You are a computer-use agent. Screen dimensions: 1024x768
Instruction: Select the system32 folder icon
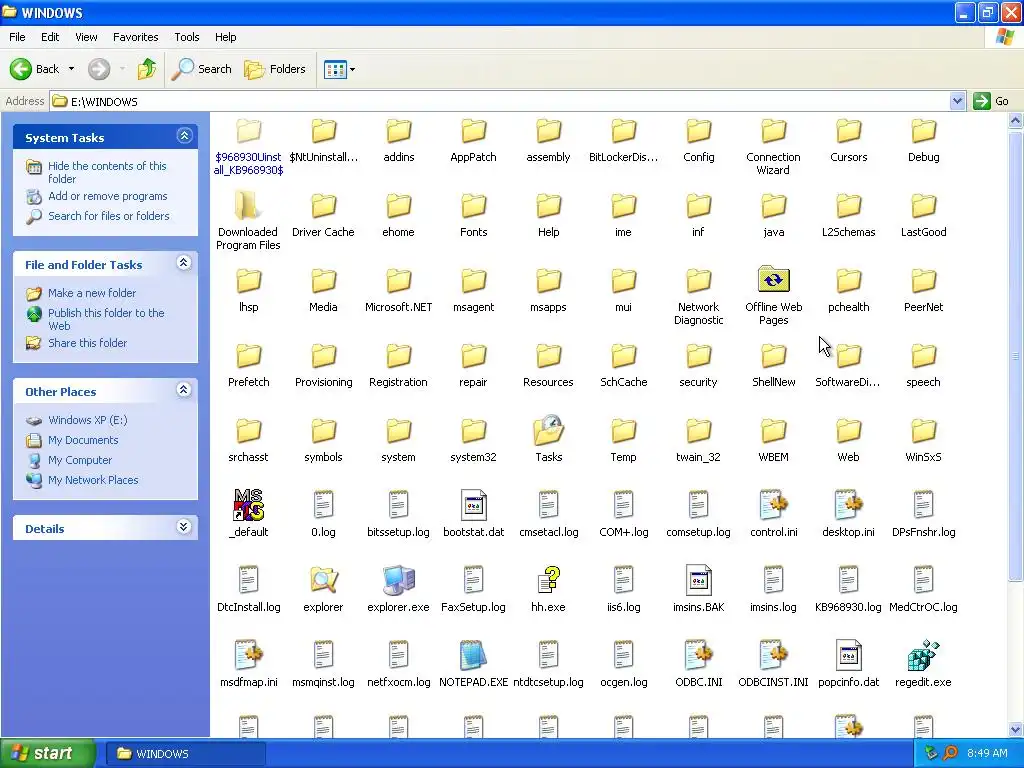pos(473,430)
